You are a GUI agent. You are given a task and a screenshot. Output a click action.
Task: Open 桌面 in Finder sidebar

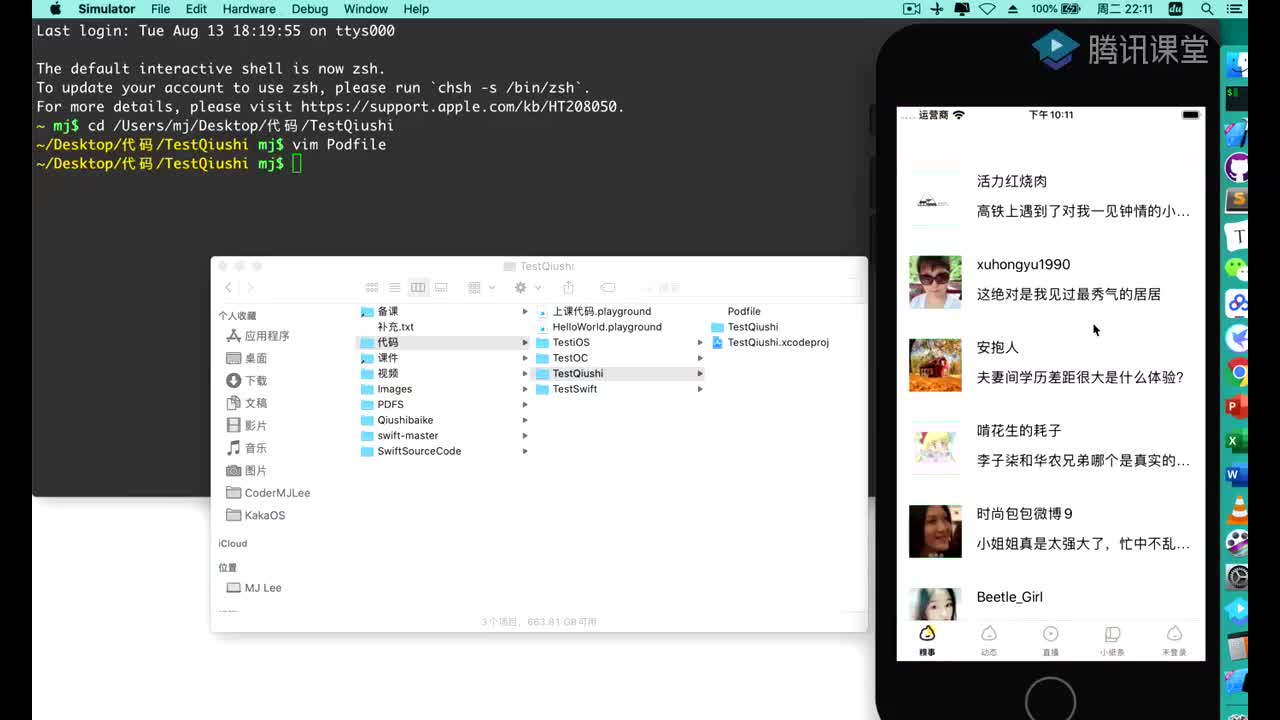(x=247, y=358)
